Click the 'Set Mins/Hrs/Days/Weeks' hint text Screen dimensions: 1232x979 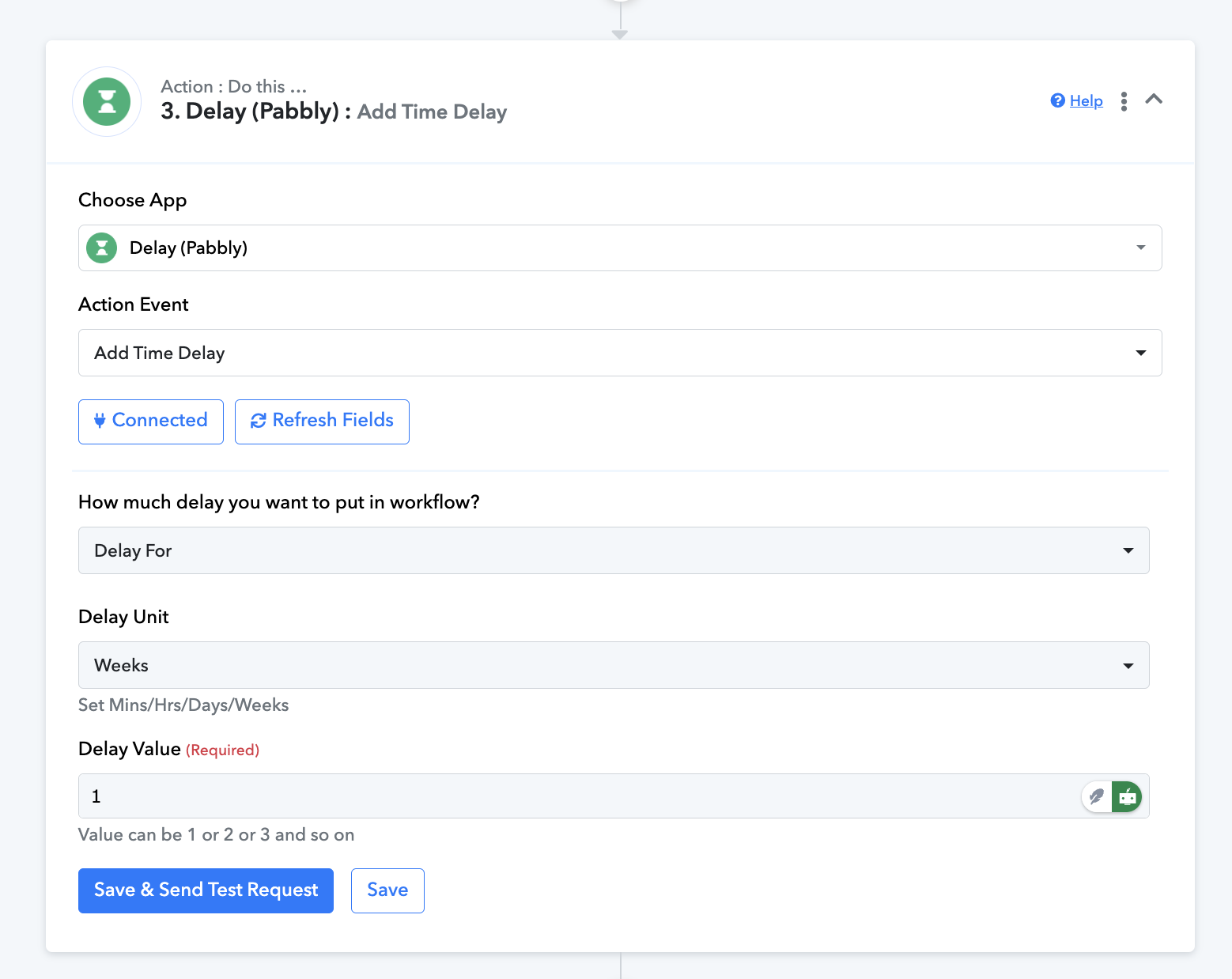(x=183, y=705)
